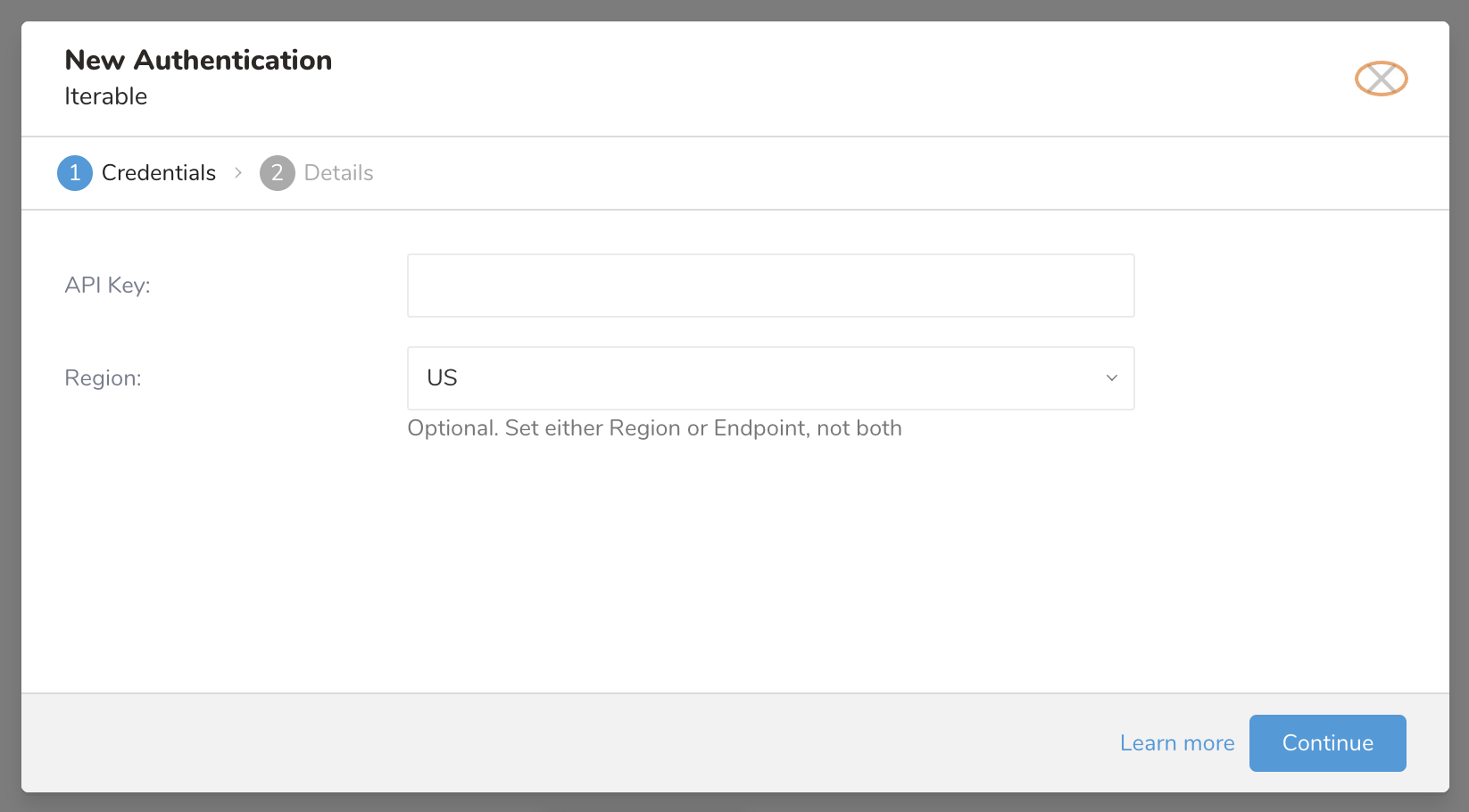Viewport: 1469px width, 812px height.
Task: Click the New Authentication heading
Action: pyautogui.click(x=198, y=60)
